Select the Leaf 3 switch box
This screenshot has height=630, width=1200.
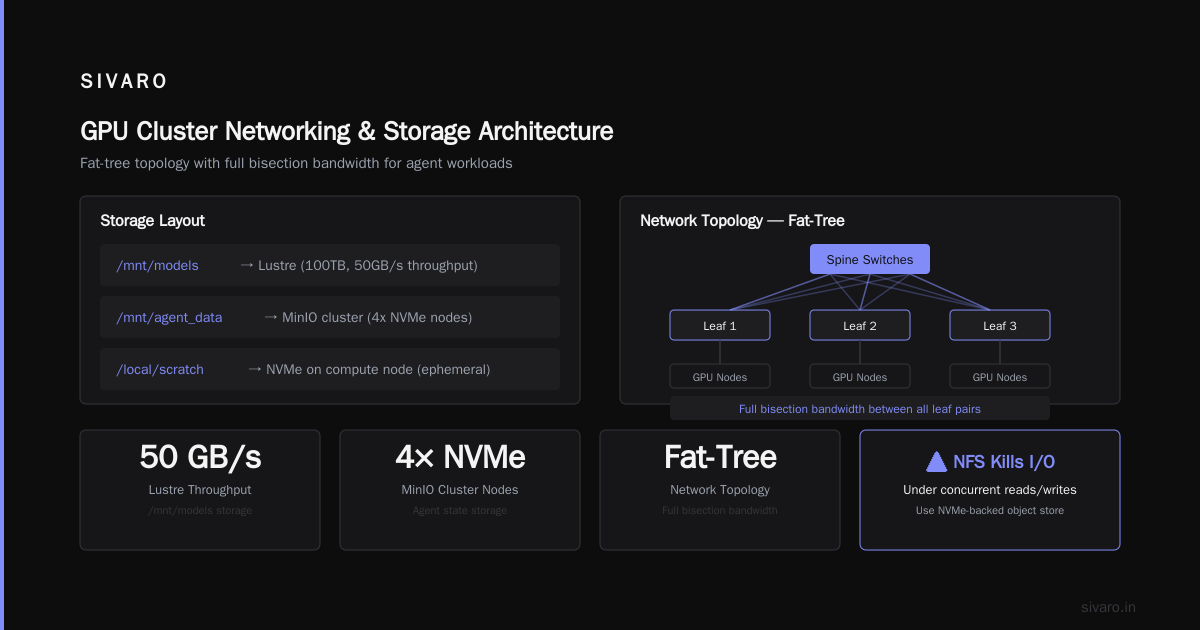[x=1000, y=325]
